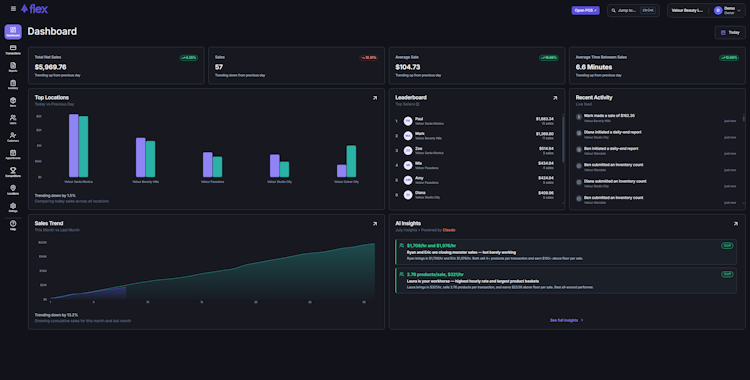Click the Jump to search field
The width and height of the screenshot is (750, 380).
[633, 11]
